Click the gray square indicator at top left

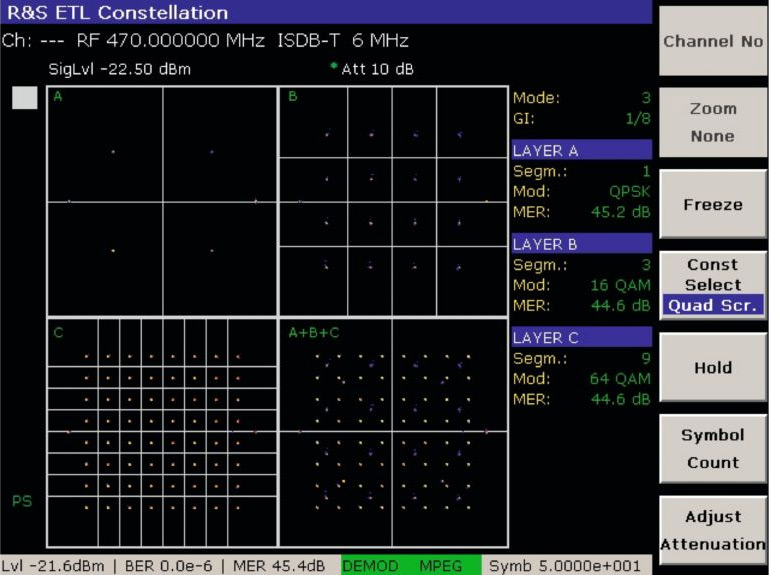25,98
